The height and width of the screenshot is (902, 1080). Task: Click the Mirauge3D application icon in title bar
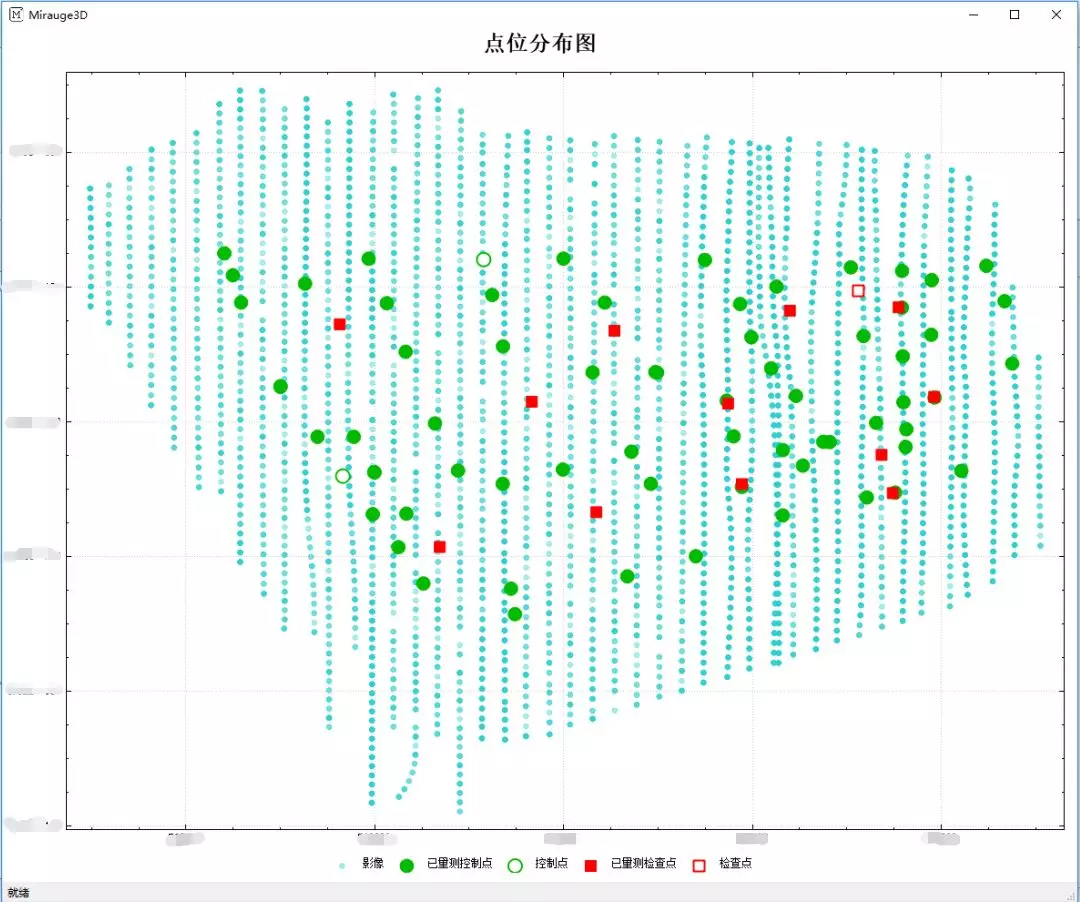[x=14, y=14]
